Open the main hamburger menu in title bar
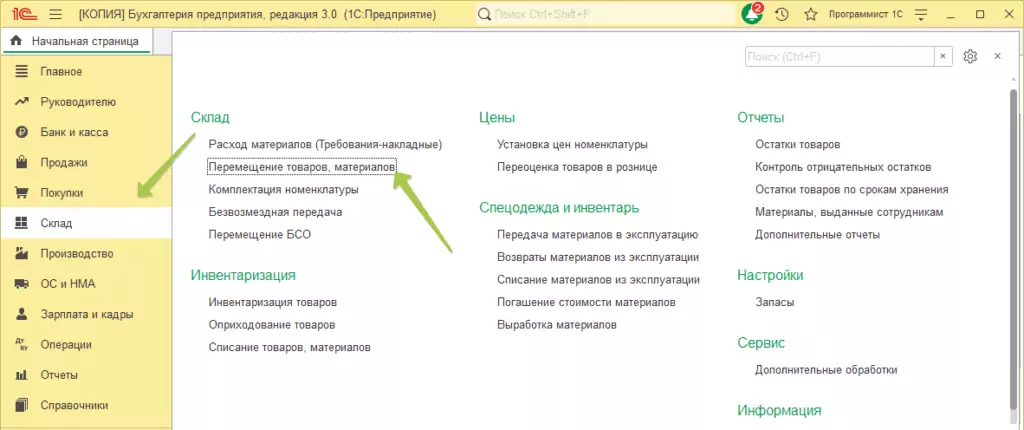 click(54, 15)
